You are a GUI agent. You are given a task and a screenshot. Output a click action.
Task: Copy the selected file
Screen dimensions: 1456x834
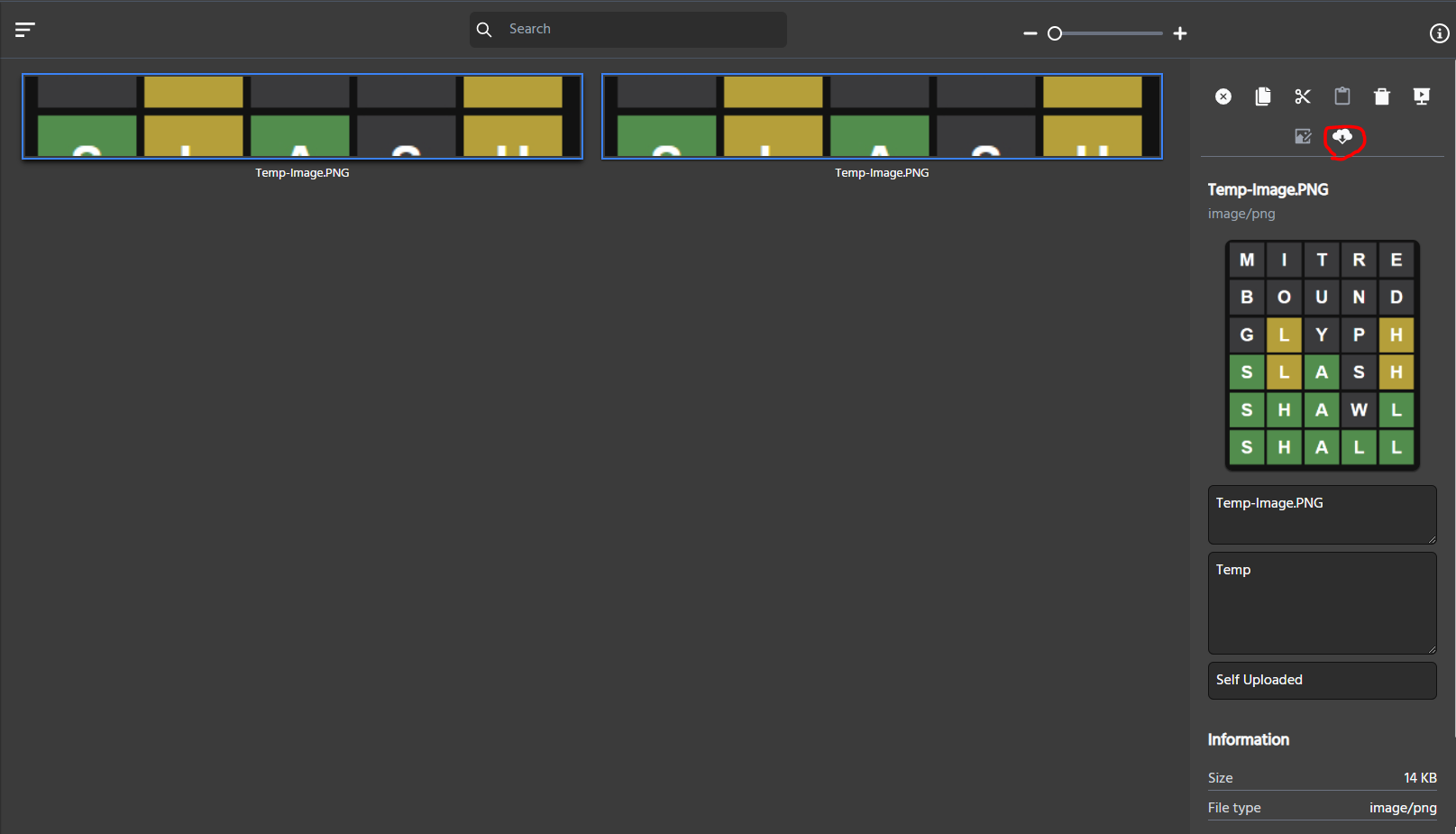tap(1263, 96)
